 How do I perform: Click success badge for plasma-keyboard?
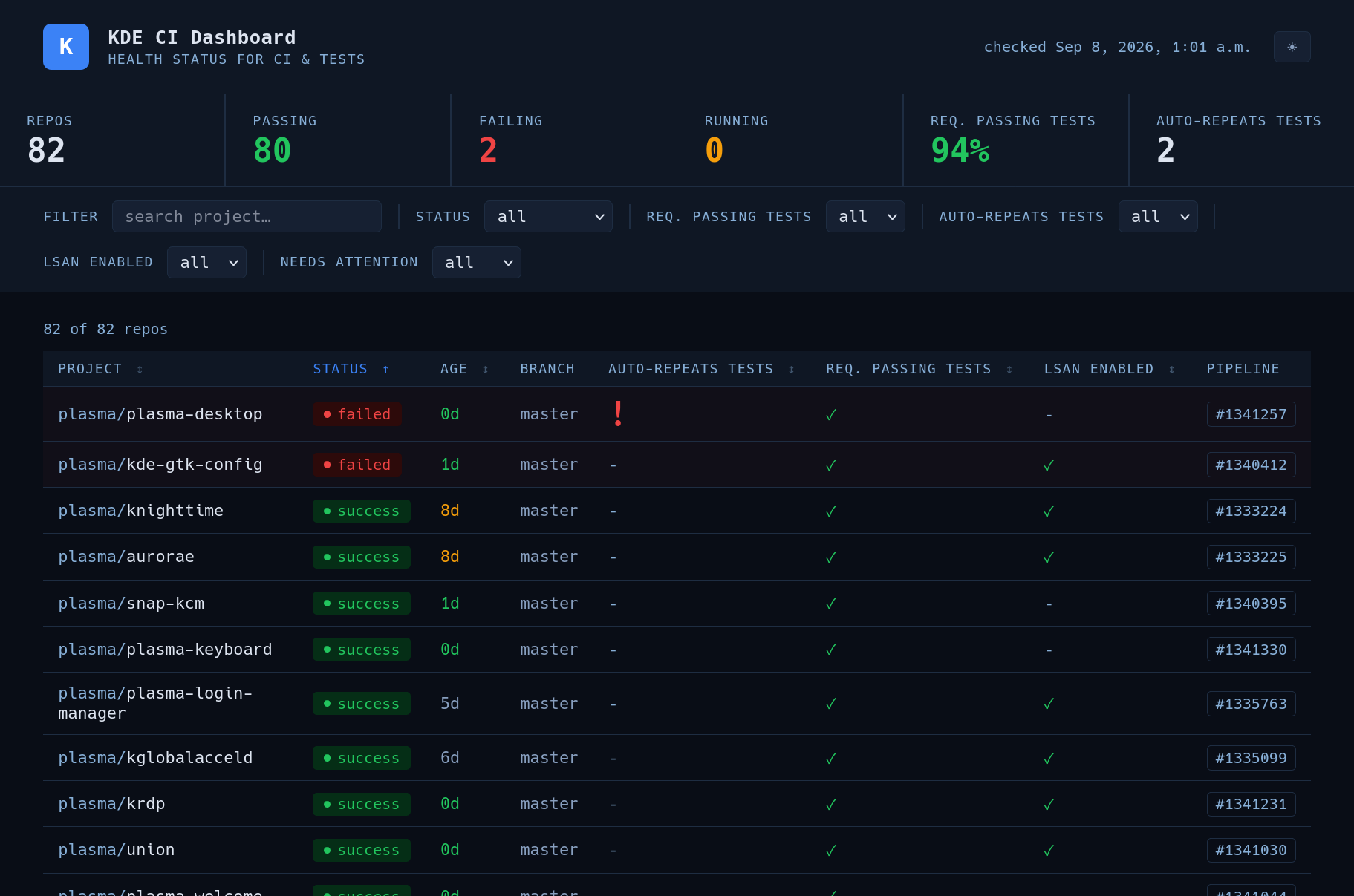coord(362,650)
